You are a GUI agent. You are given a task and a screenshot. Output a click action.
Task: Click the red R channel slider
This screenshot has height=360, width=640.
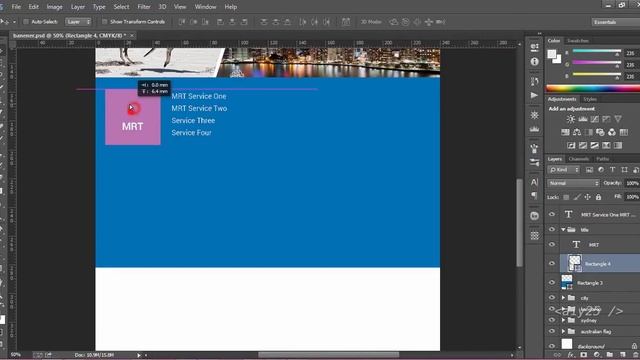[596, 51]
